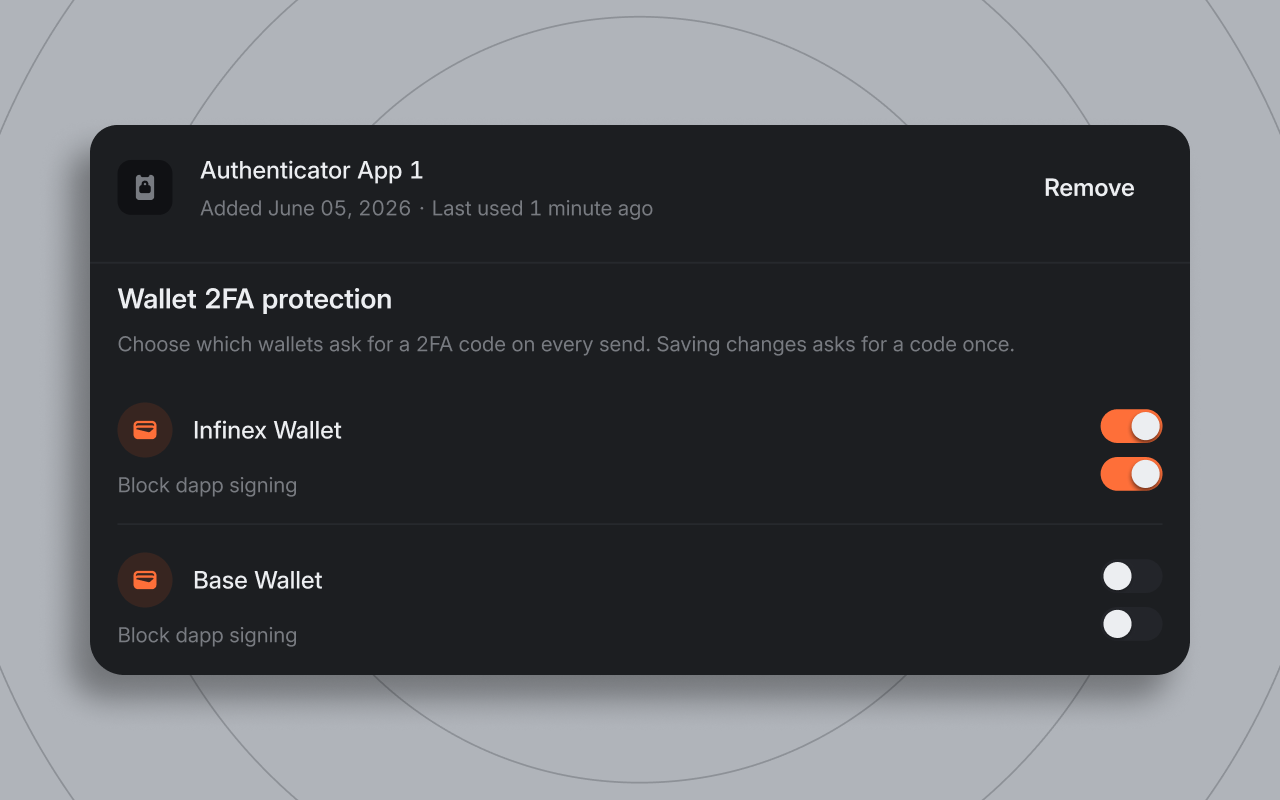This screenshot has width=1280, height=800.
Task: Click the authenticator app lock icon
Action: pos(145,187)
